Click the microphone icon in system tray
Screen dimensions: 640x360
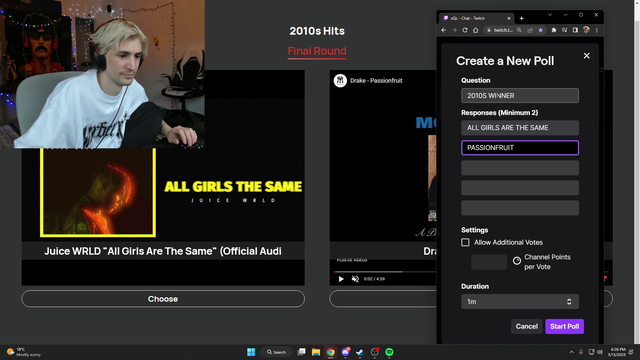(581, 352)
